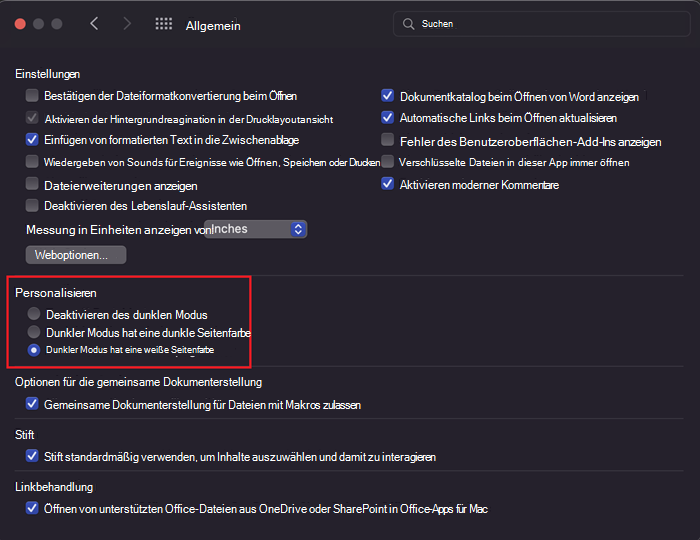Choose Dunkler Modus hat eine weiße Seitenfarbe
The image size is (700, 540).
click(x=34, y=350)
